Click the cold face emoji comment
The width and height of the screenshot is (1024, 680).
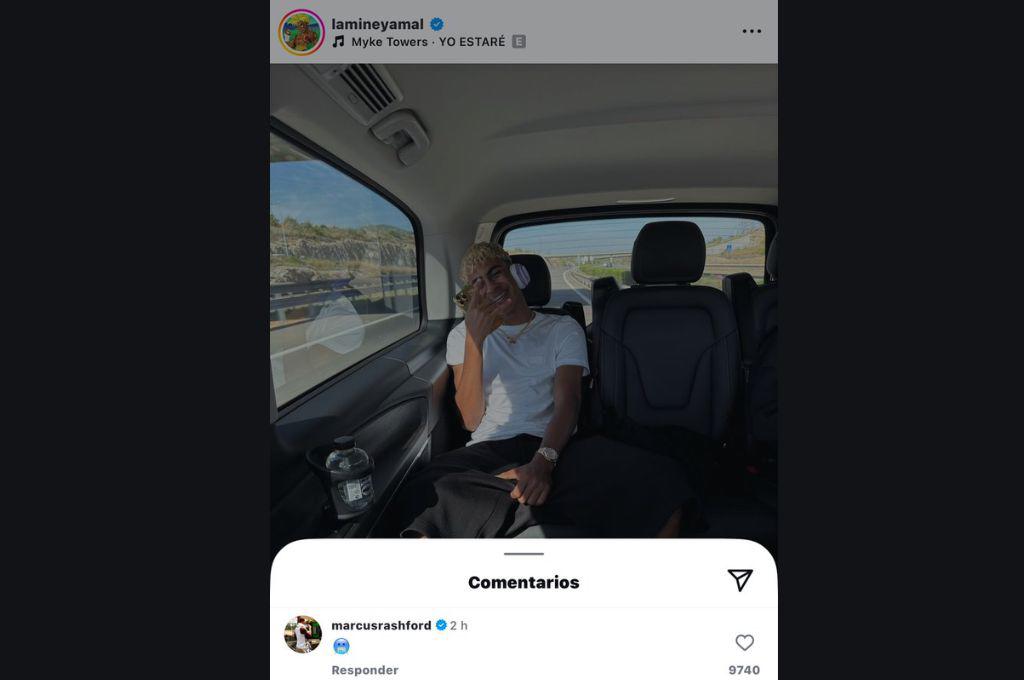(x=341, y=647)
